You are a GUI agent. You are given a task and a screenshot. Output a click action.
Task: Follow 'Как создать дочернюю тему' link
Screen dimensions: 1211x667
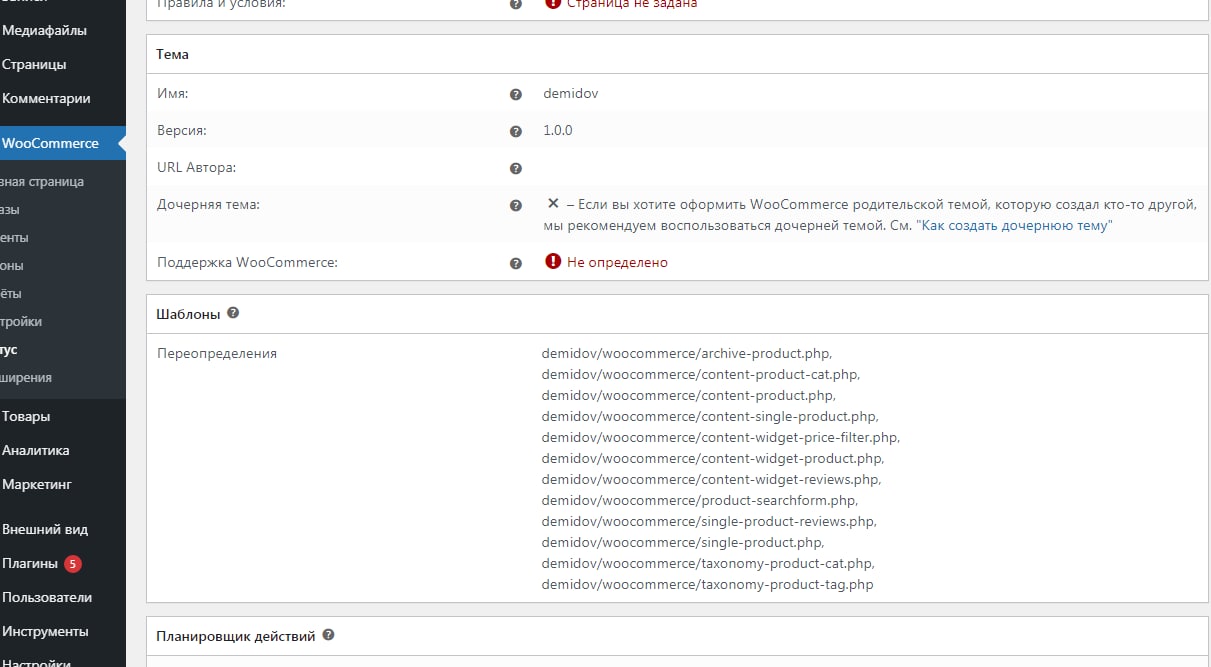point(1013,226)
